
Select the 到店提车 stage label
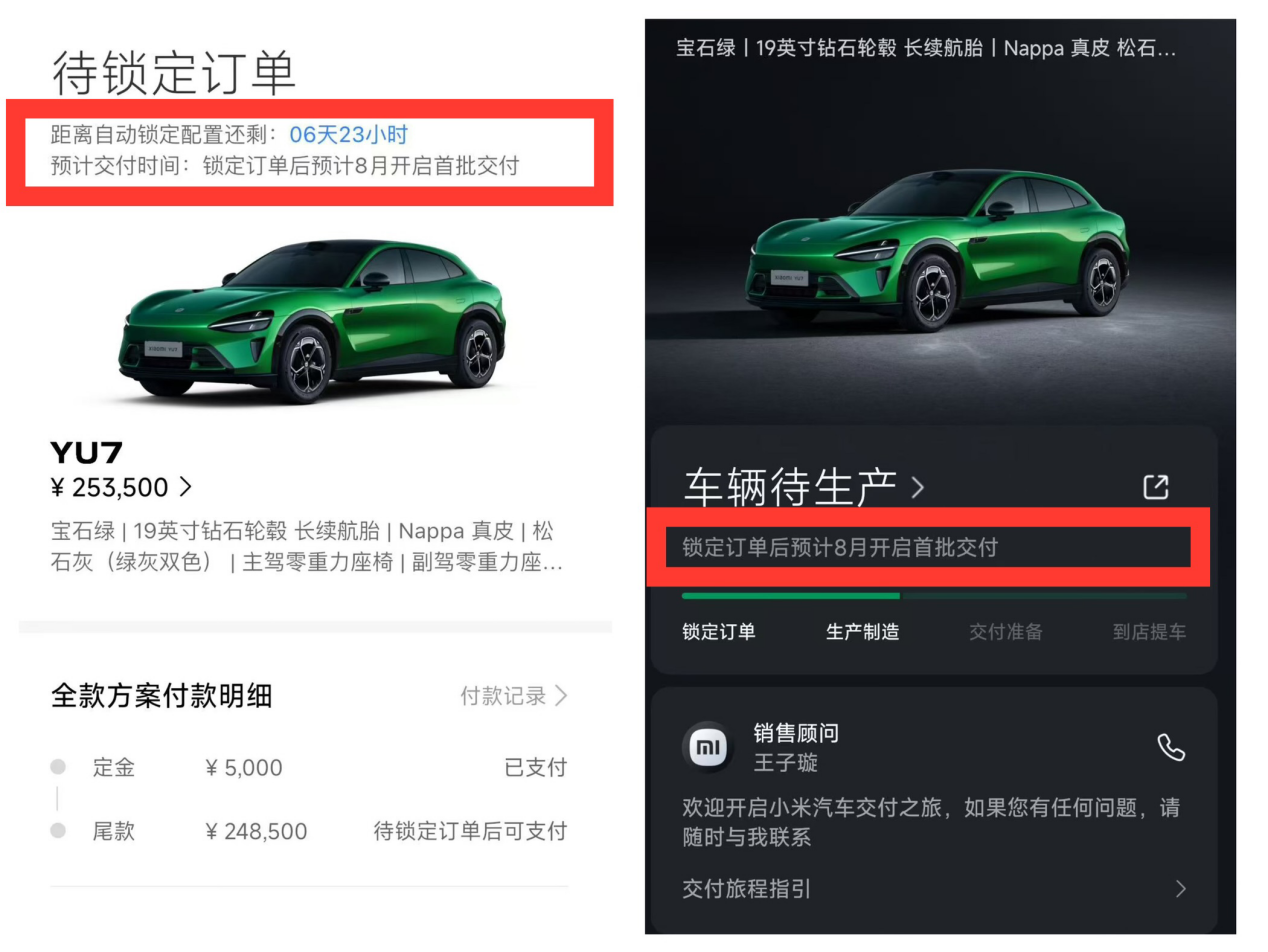(x=1150, y=632)
